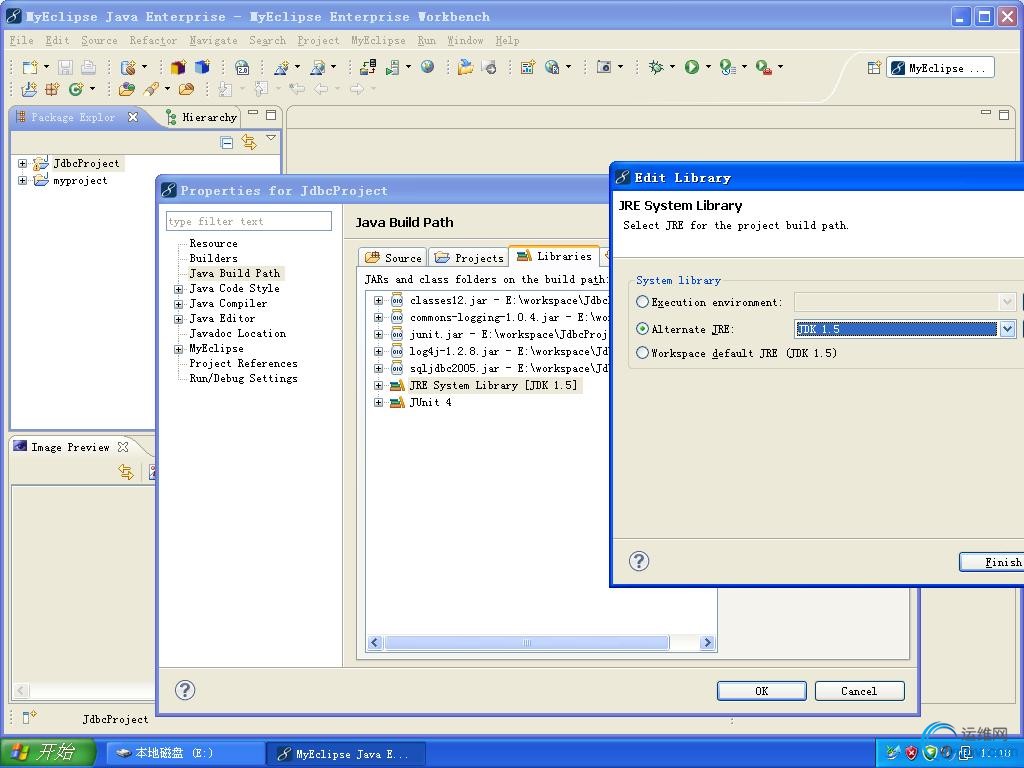Click the new report chart icon
This screenshot has height=768, width=1024.
[527, 67]
